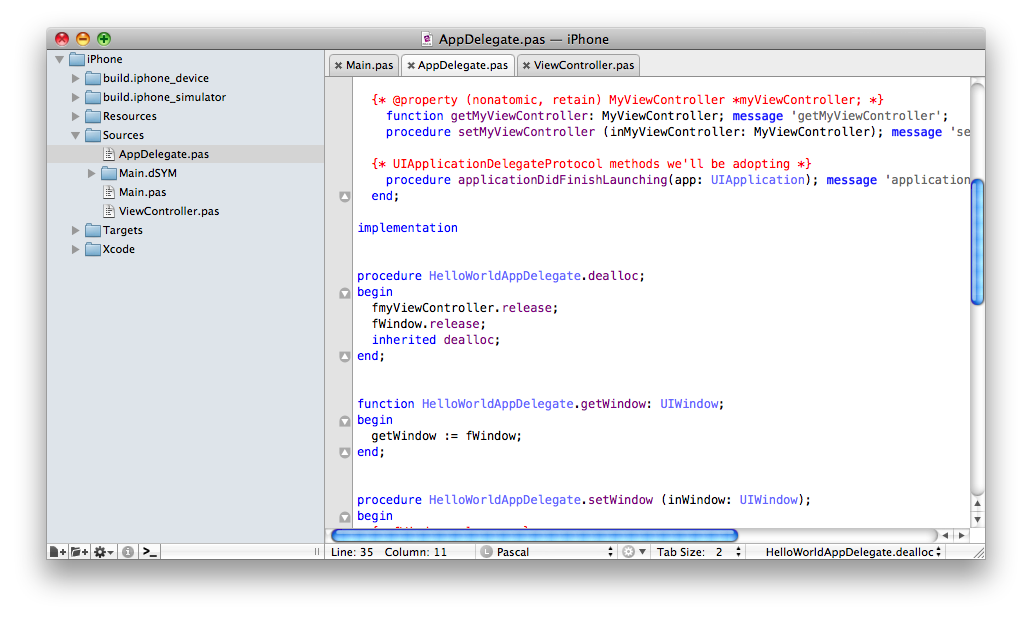Viewport: 1032px width, 620px height.
Task: Click 'inherited dealloc;' line in editor
Action: 436,340
